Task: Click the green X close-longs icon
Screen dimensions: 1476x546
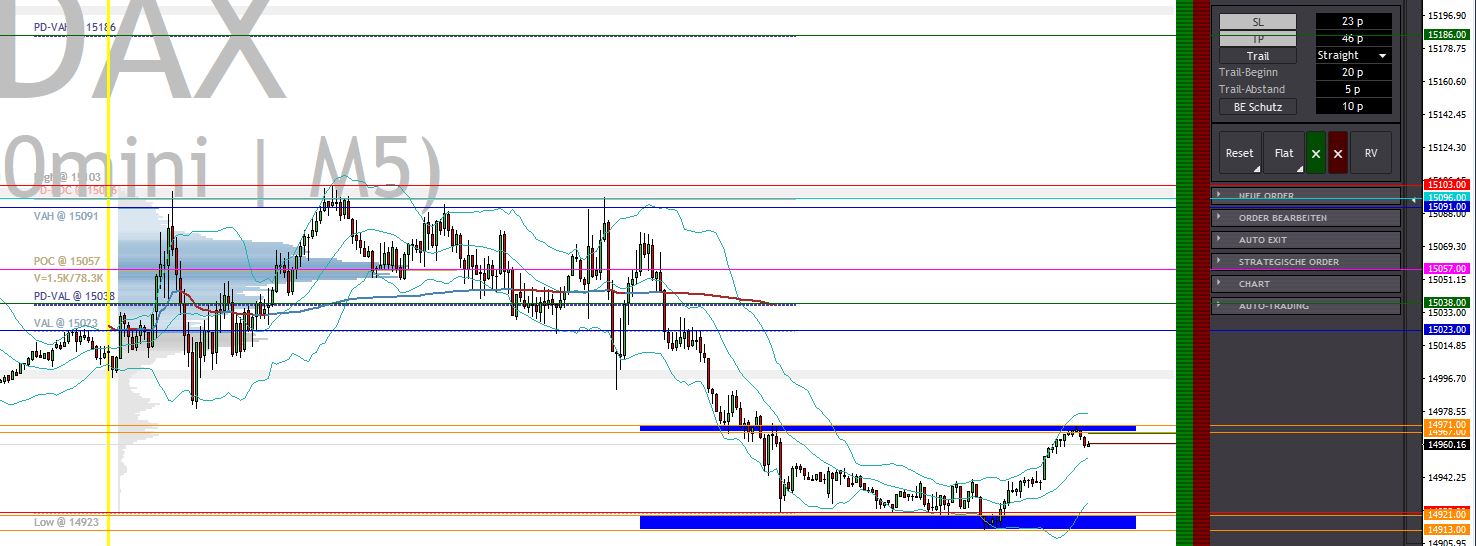Action: pyautogui.click(x=1316, y=153)
